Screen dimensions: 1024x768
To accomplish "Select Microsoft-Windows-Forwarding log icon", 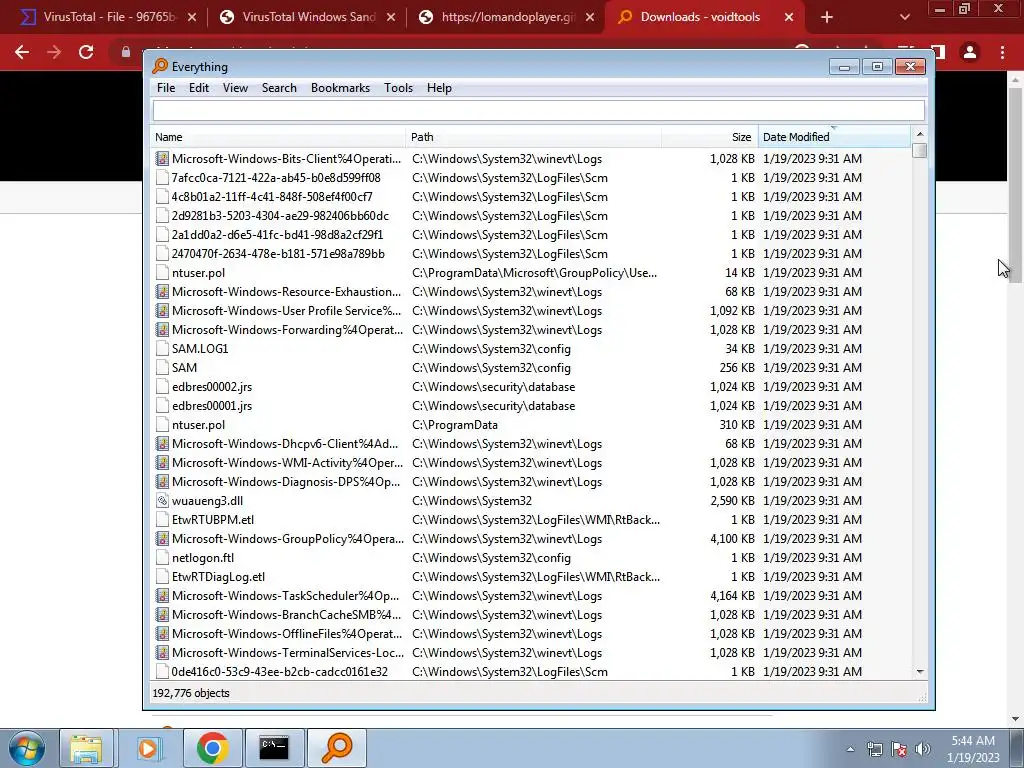I will click(162, 329).
